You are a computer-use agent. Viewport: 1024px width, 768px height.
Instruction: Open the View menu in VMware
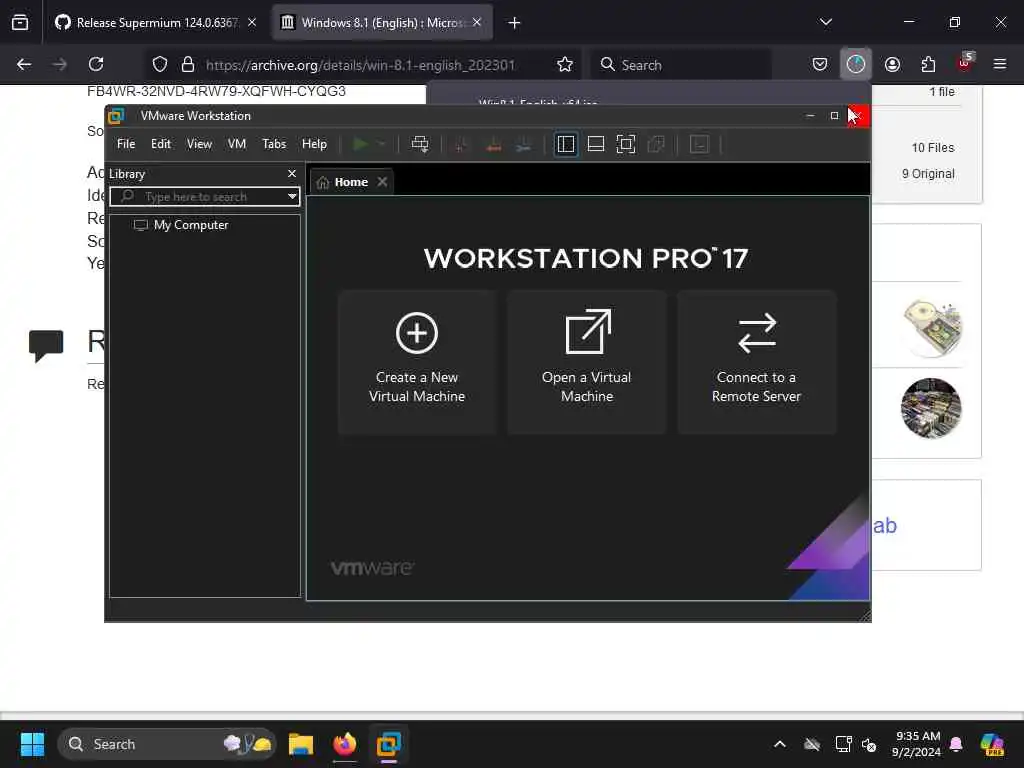199,144
